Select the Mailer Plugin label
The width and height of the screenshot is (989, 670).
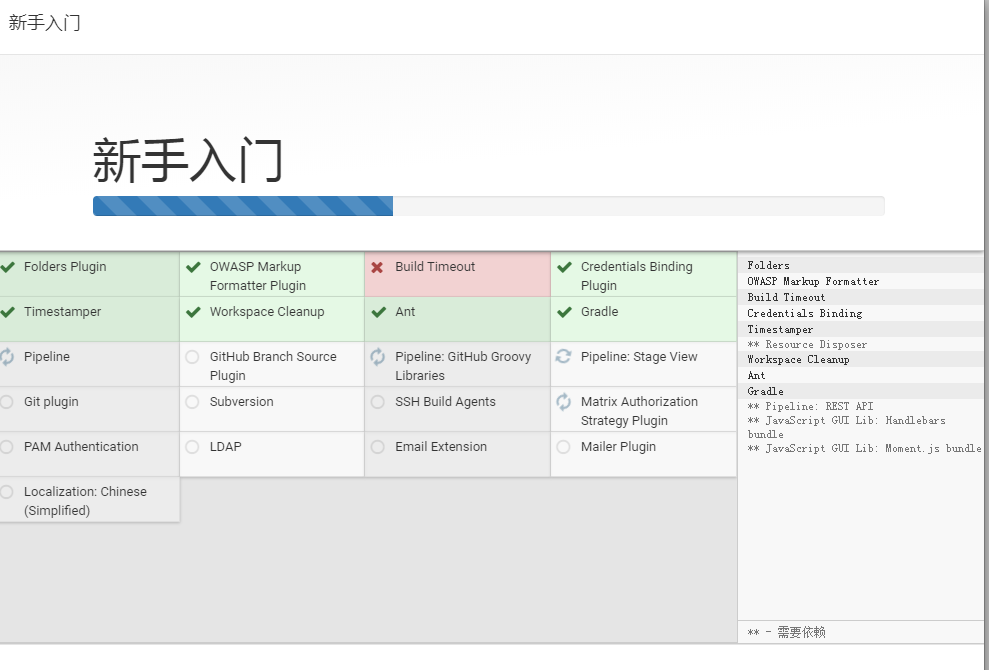point(618,446)
